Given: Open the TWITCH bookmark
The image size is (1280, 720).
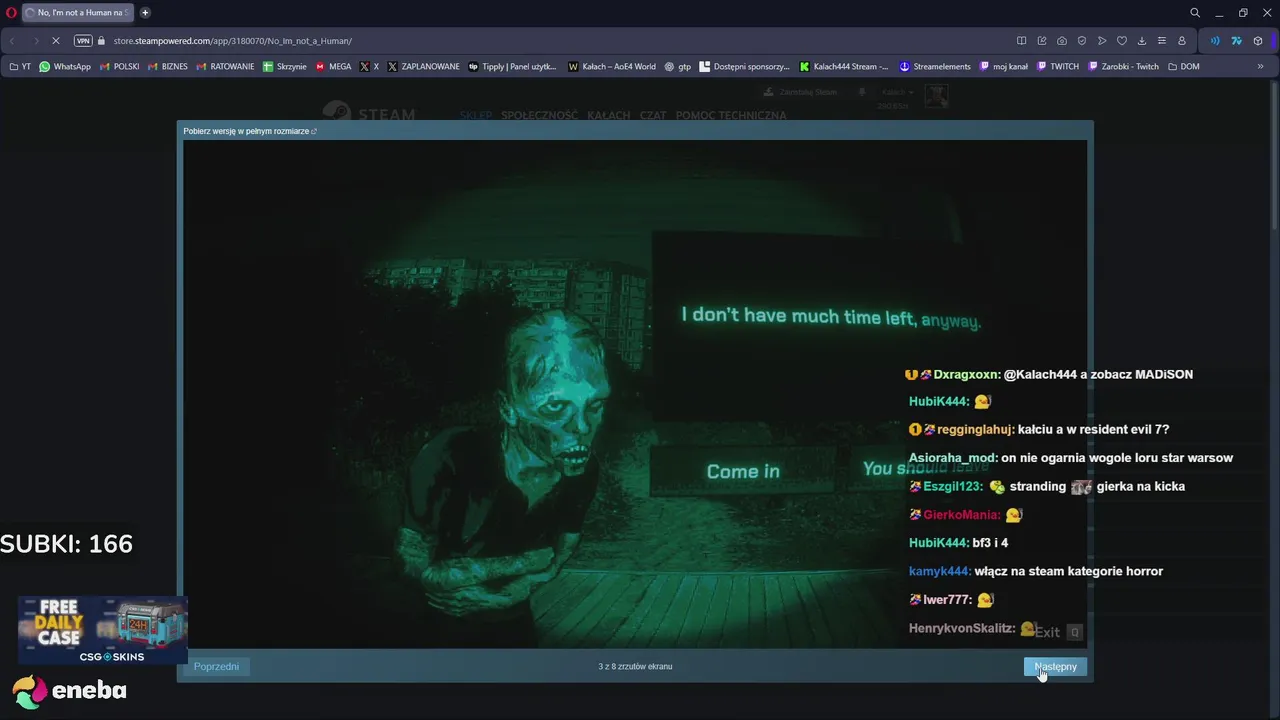Looking at the screenshot, I should 1058,66.
